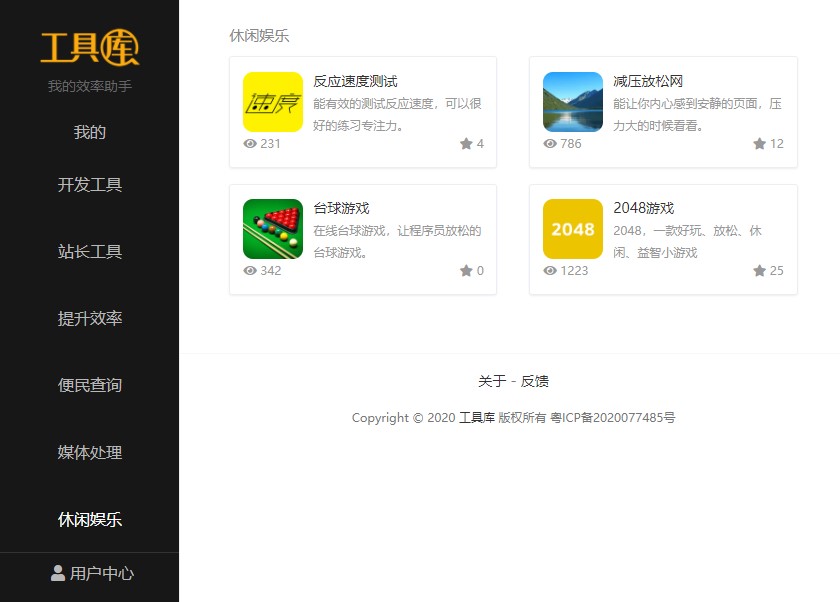Go to 站长工具 section

point(89,252)
